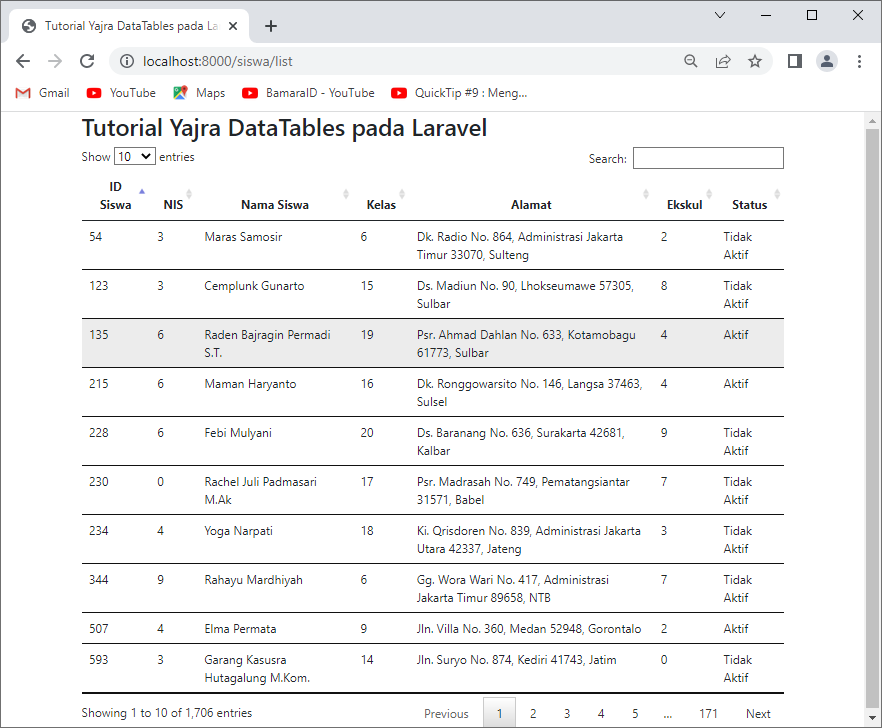Expand the Show entries dropdown
The width and height of the screenshot is (882, 728).
134,157
